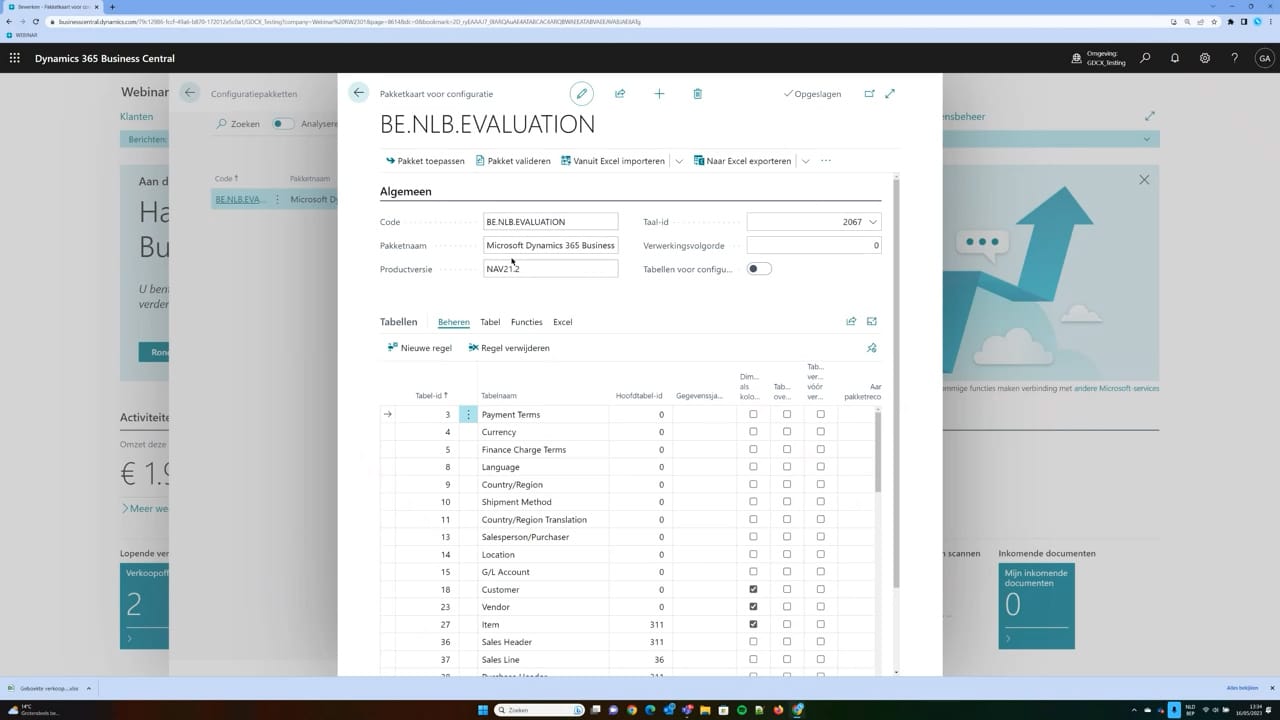Open the card in a new window icon

coord(869,94)
